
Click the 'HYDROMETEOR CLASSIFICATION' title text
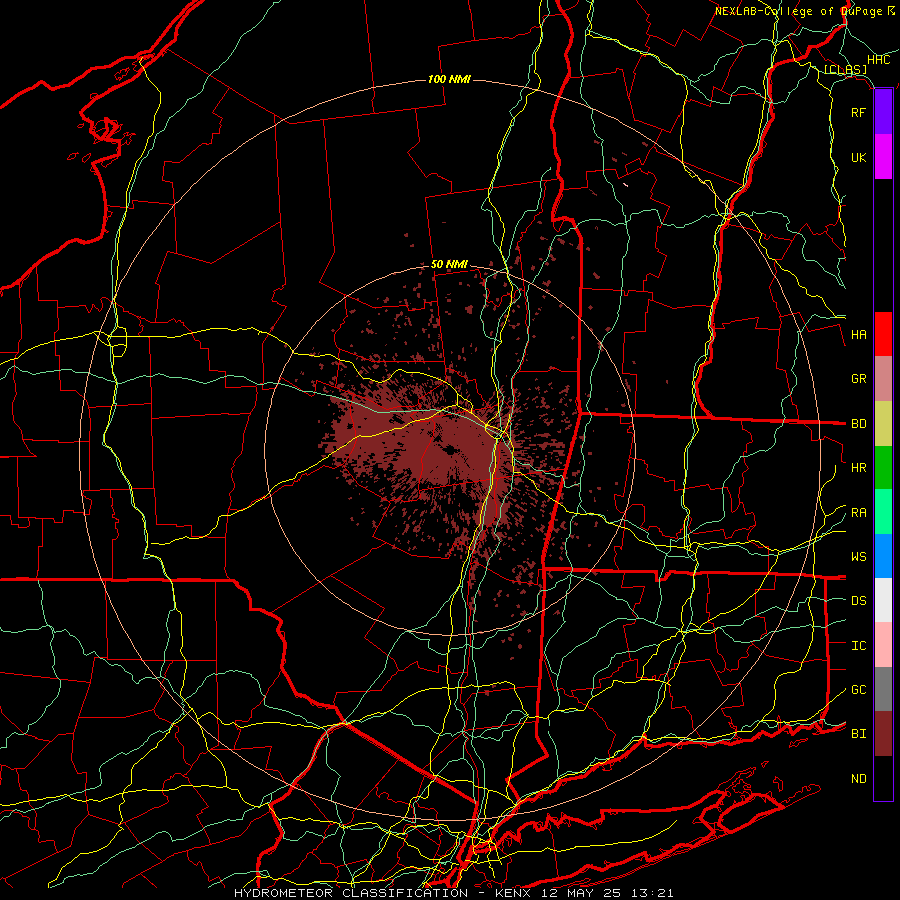[351, 893]
